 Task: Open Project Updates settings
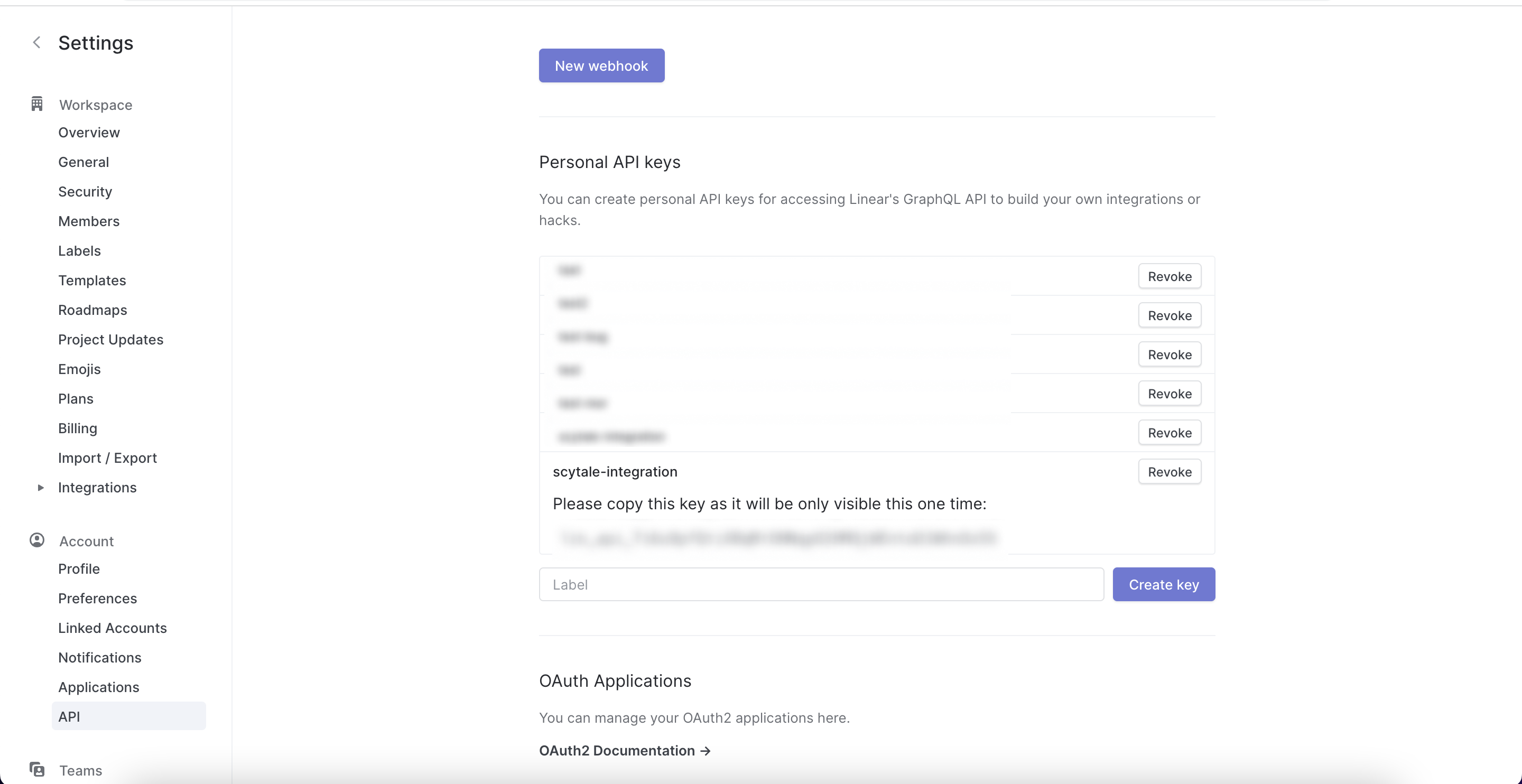[x=110, y=339]
